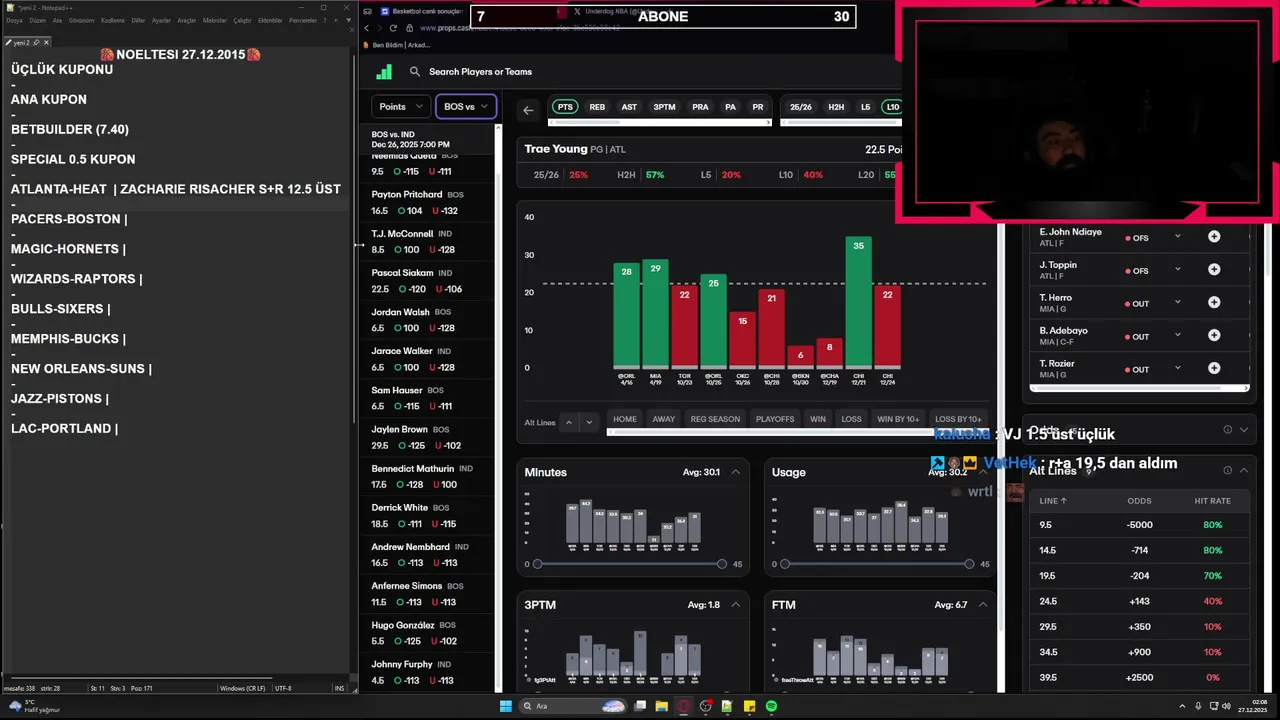
Task: Click Minutes range slider left handle
Action: [x=537, y=564]
